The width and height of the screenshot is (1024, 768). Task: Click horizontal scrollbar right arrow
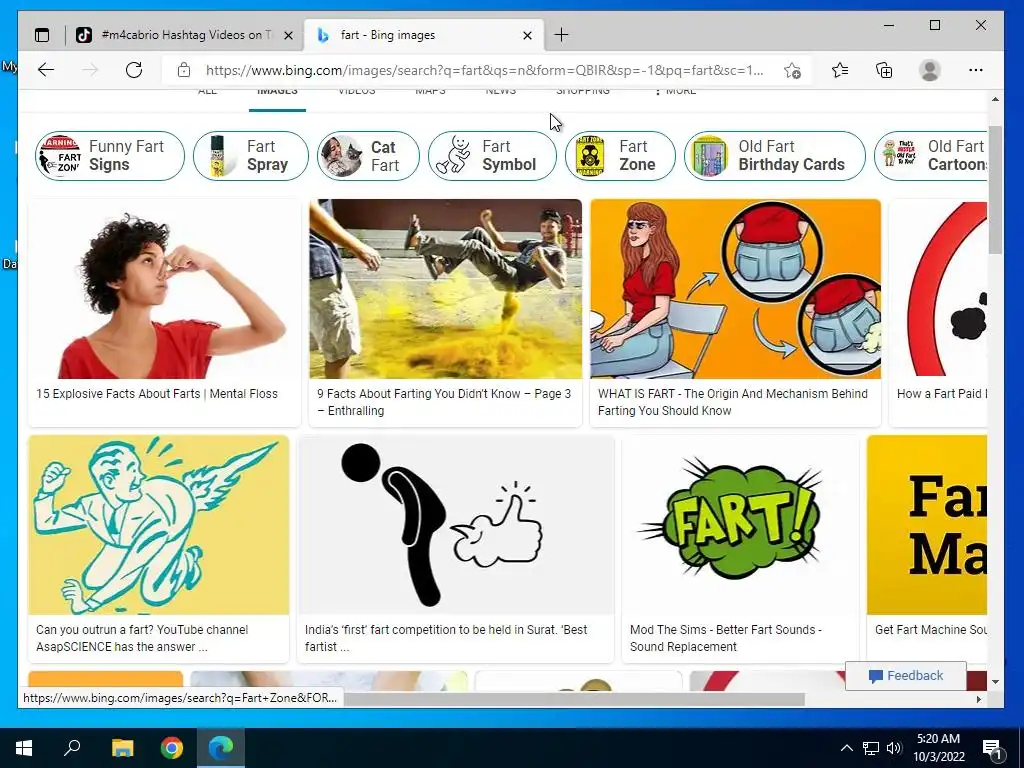pos(978,699)
